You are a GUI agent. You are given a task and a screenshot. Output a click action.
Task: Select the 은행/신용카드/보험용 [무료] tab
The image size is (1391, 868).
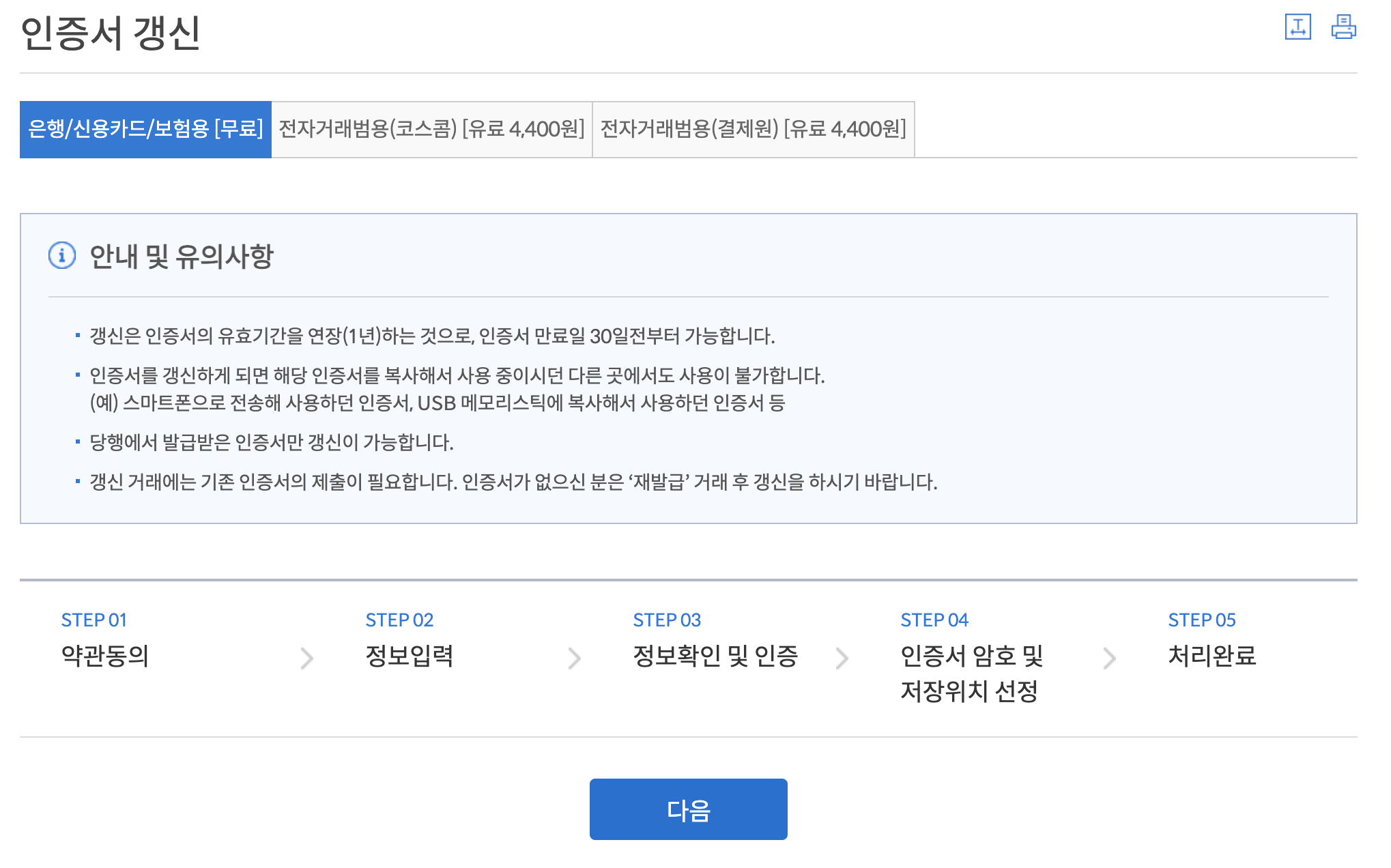[x=145, y=129]
